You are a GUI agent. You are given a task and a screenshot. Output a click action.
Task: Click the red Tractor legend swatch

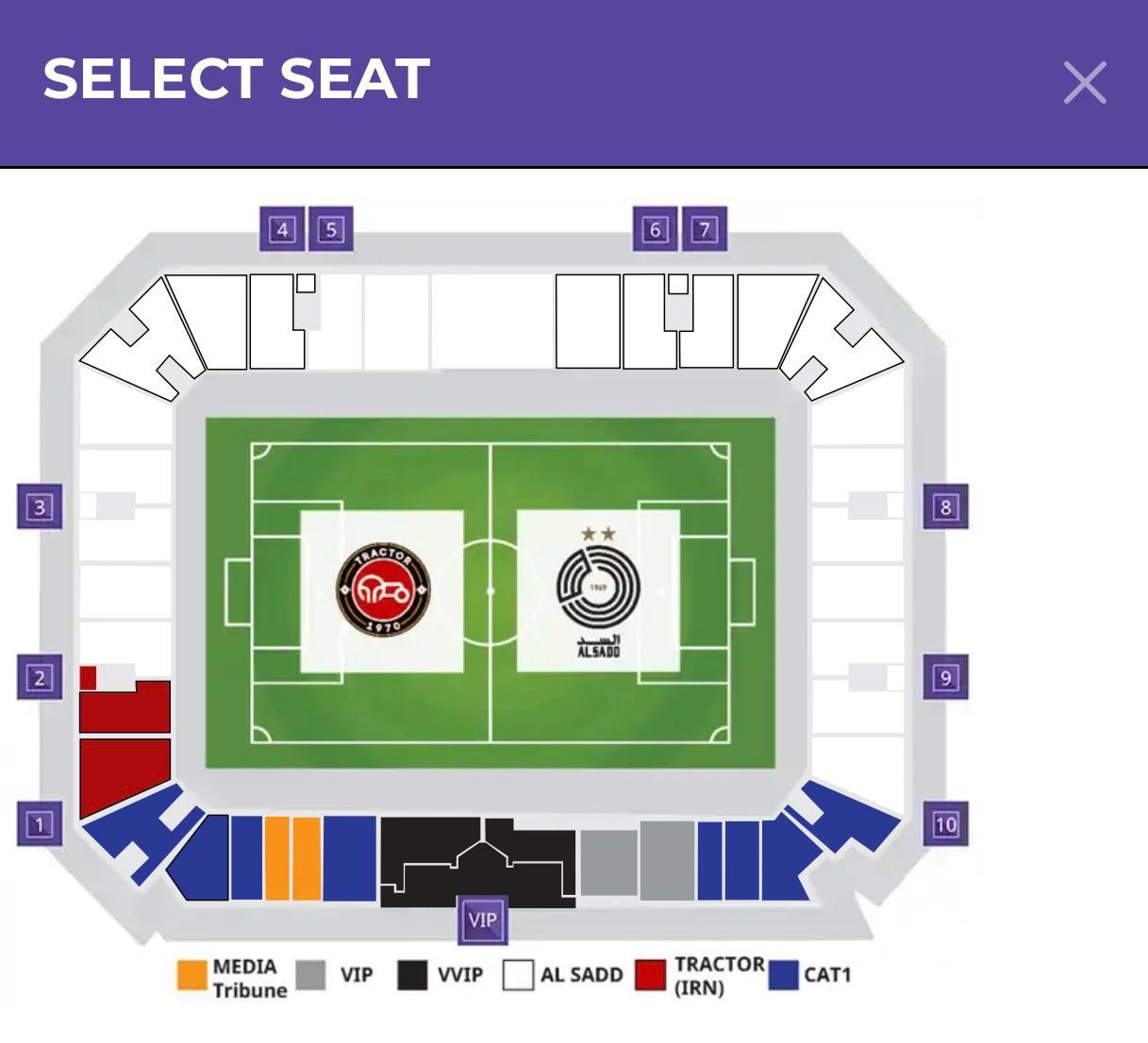[x=650, y=975]
